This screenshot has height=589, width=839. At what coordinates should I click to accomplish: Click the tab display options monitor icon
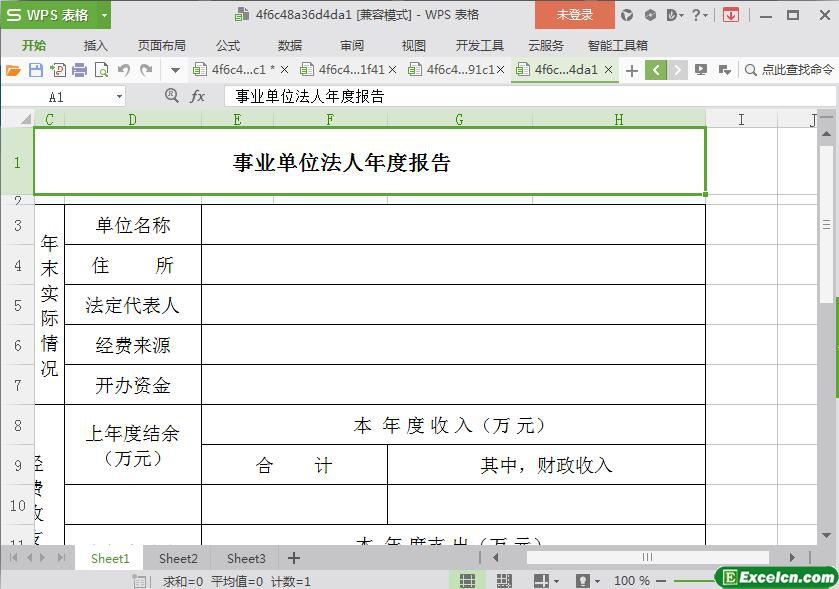700,70
